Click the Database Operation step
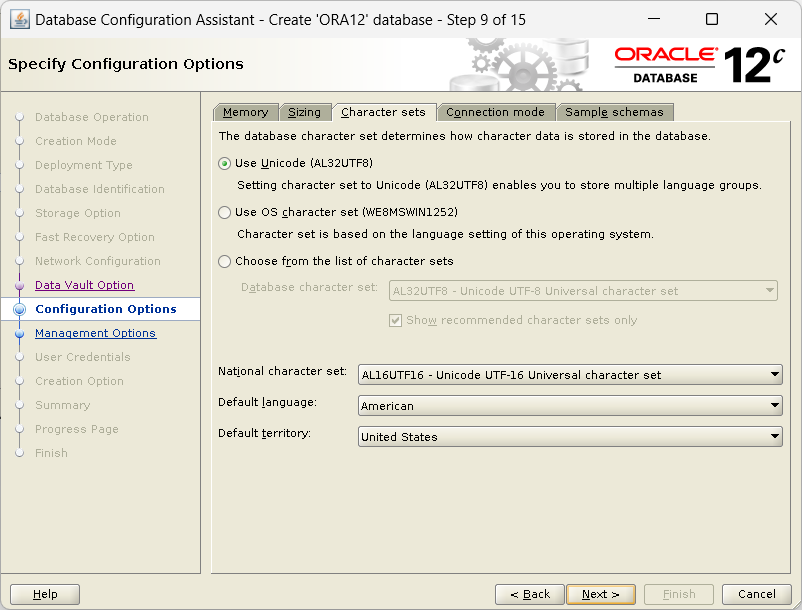 [x=92, y=117]
